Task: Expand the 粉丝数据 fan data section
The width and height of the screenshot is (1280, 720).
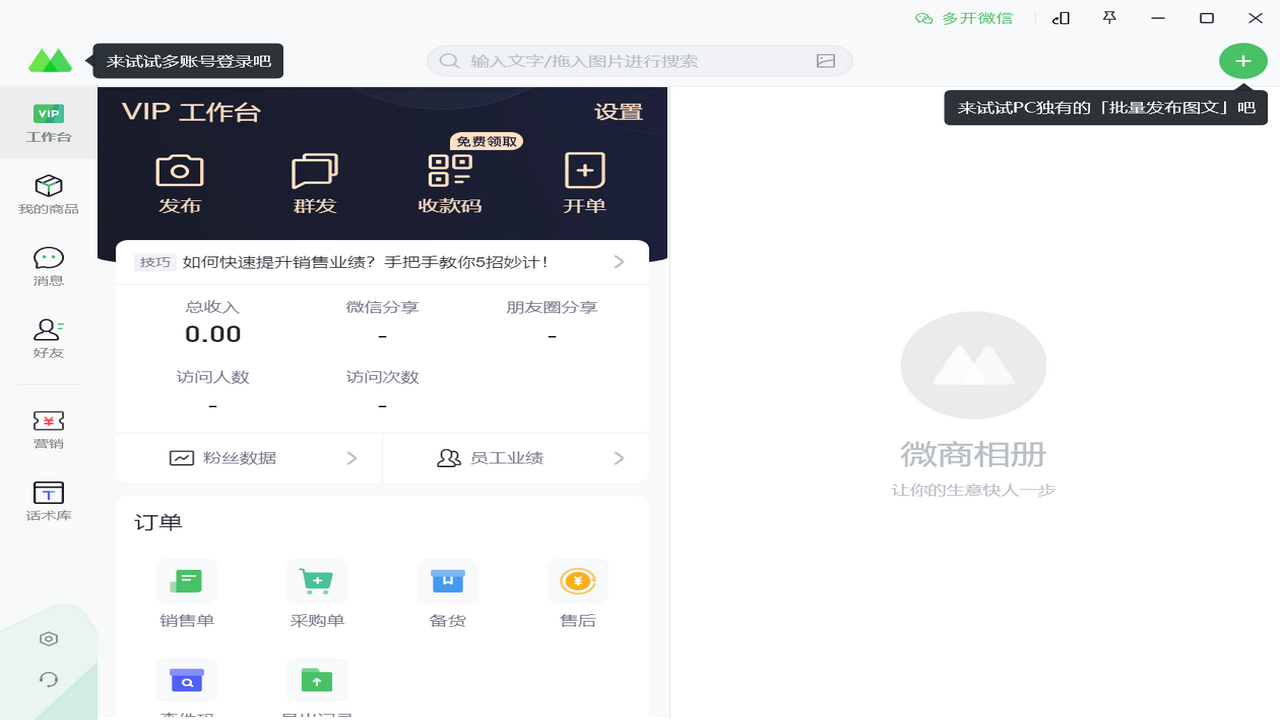Action: 248,457
